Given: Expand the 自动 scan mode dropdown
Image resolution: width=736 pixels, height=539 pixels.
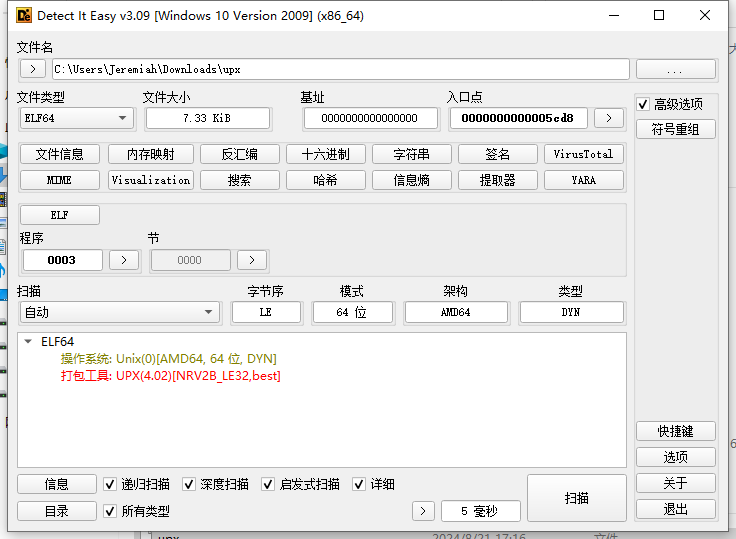Looking at the screenshot, I should (x=119, y=312).
